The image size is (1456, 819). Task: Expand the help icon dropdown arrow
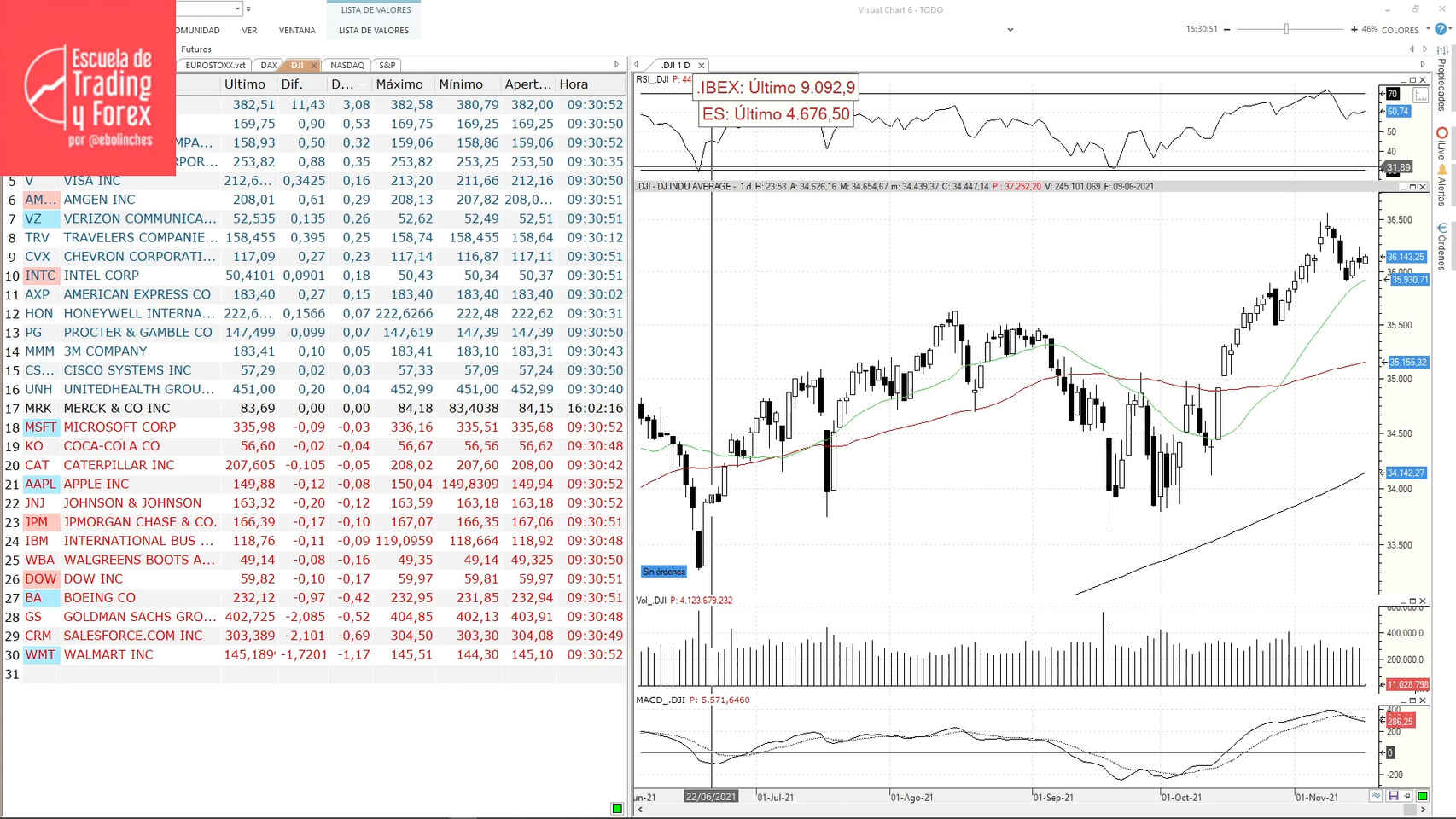pos(1450,29)
